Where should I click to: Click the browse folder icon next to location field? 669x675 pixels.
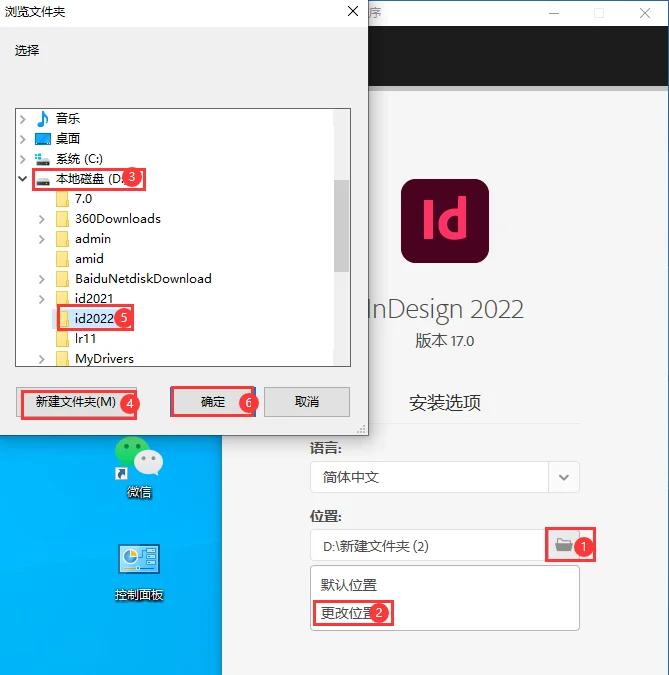(x=563, y=545)
